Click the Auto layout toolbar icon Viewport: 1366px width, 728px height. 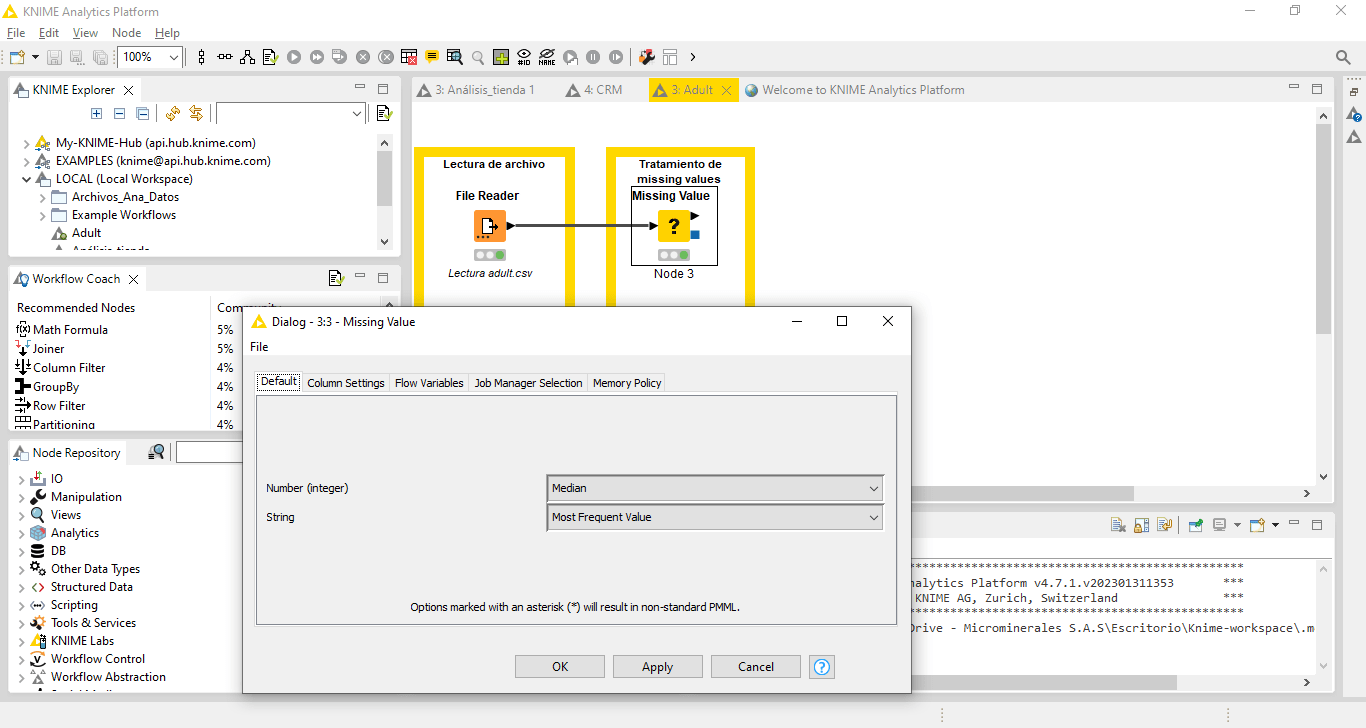click(247, 57)
